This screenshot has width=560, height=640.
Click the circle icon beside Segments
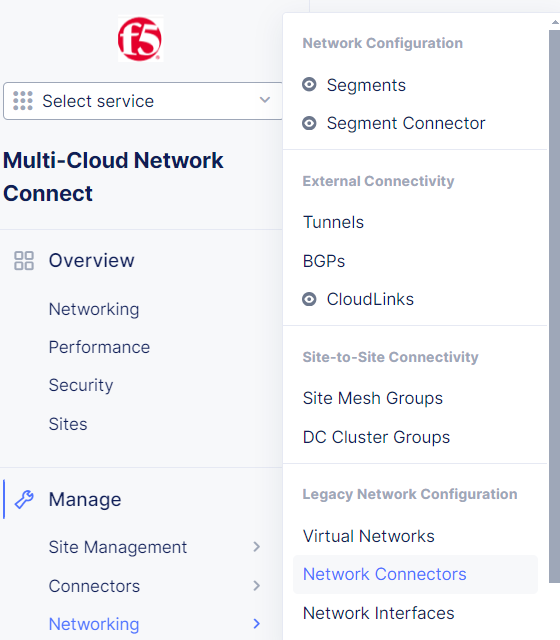click(309, 84)
